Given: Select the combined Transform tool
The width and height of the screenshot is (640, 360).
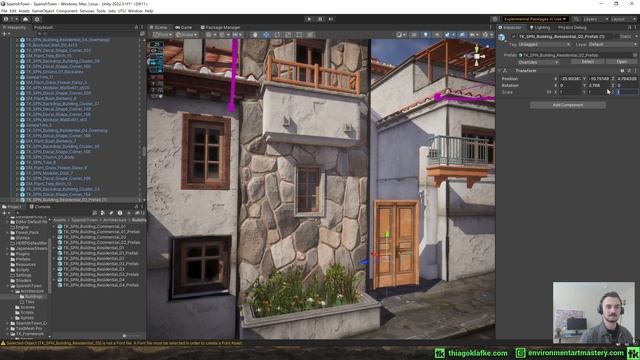Looking at the screenshot, I should (311, 35).
